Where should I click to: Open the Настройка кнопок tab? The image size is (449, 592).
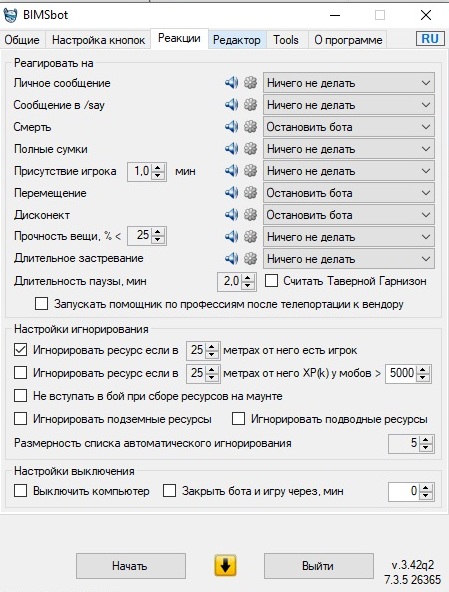pyautogui.click(x=98, y=40)
